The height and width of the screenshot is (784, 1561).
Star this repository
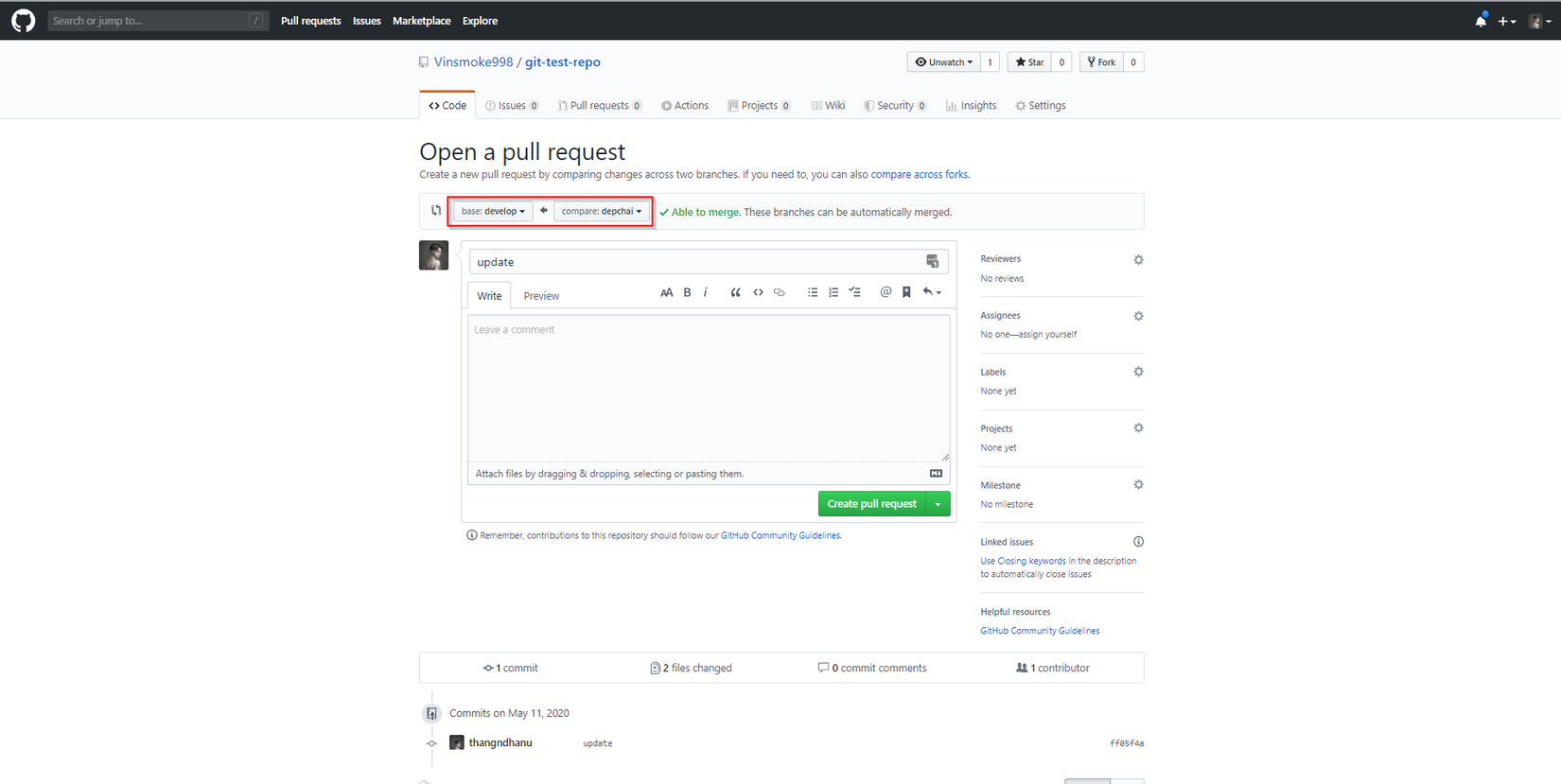(1029, 62)
